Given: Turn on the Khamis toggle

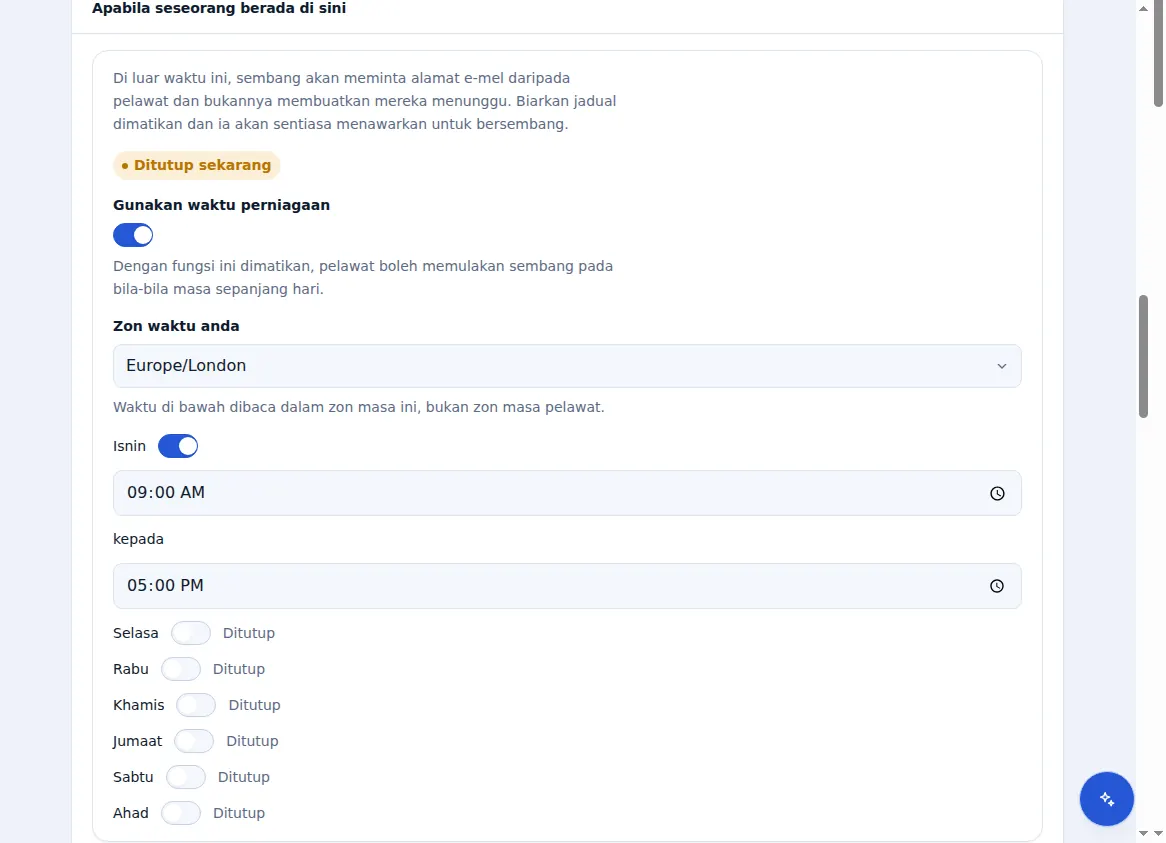Looking at the screenshot, I should 196,705.
